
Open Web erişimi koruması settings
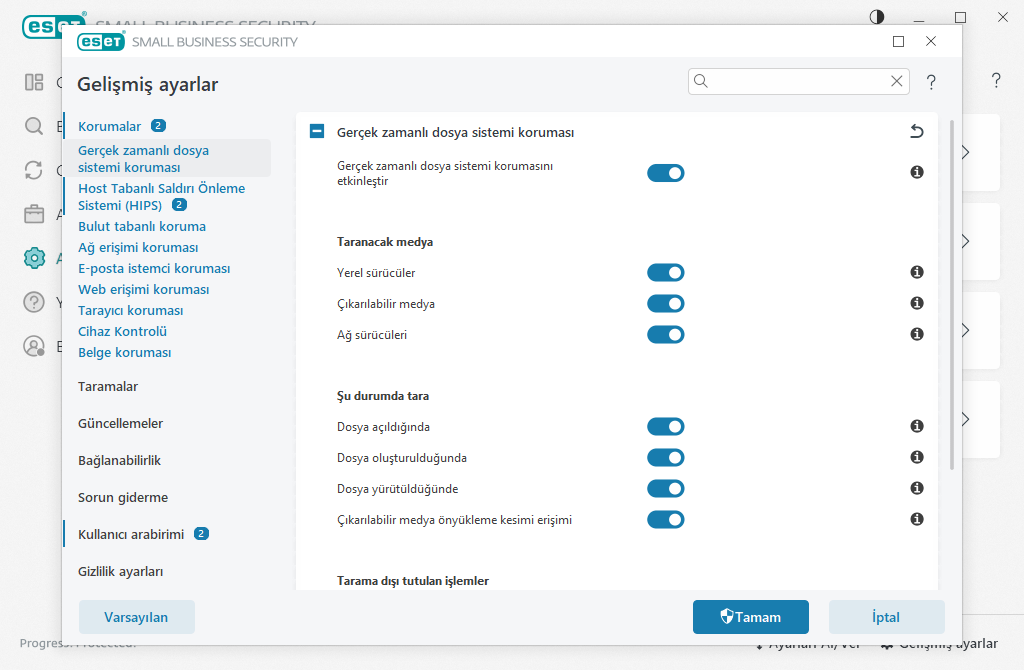click(x=143, y=289)
